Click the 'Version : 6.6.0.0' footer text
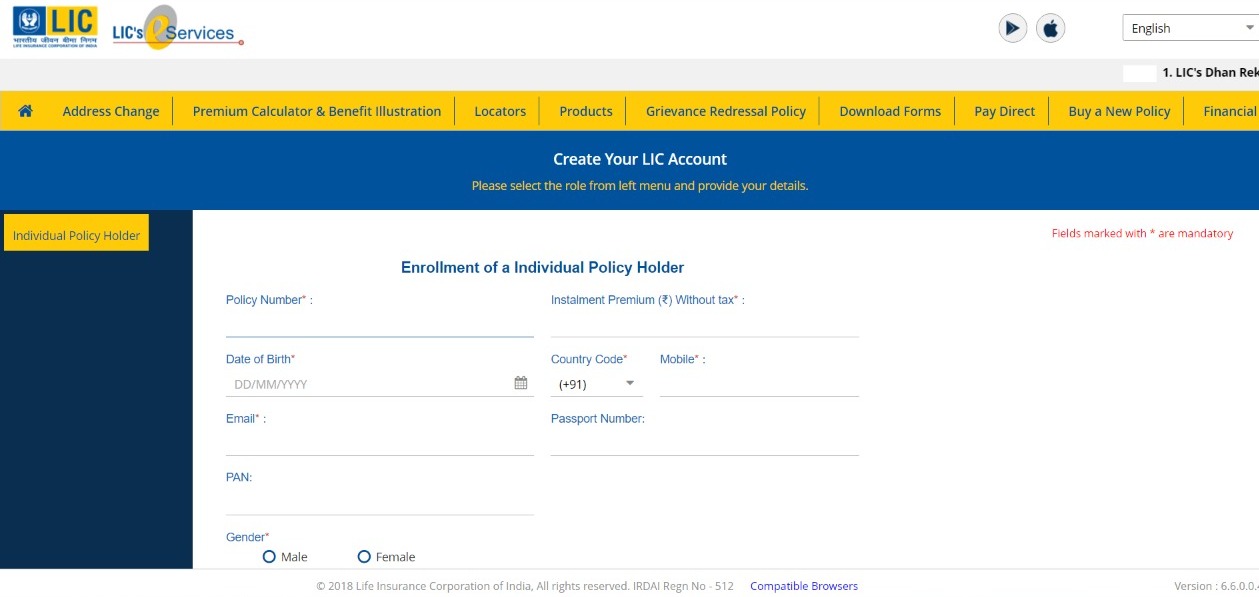Viewport: 1259px width, 597px height. pos(1216,586)
